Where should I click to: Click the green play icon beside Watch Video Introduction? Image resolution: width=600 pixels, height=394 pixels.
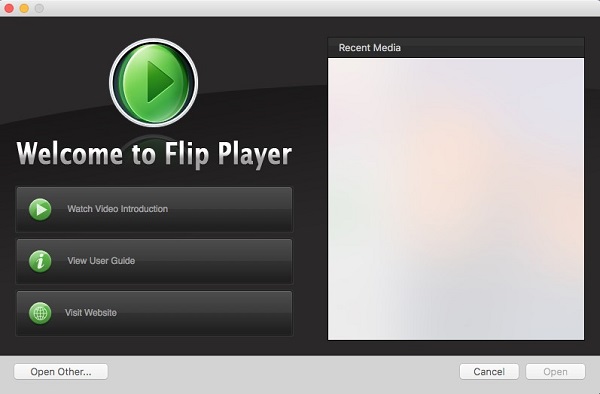pyautogui.click(x=40, y=209)
